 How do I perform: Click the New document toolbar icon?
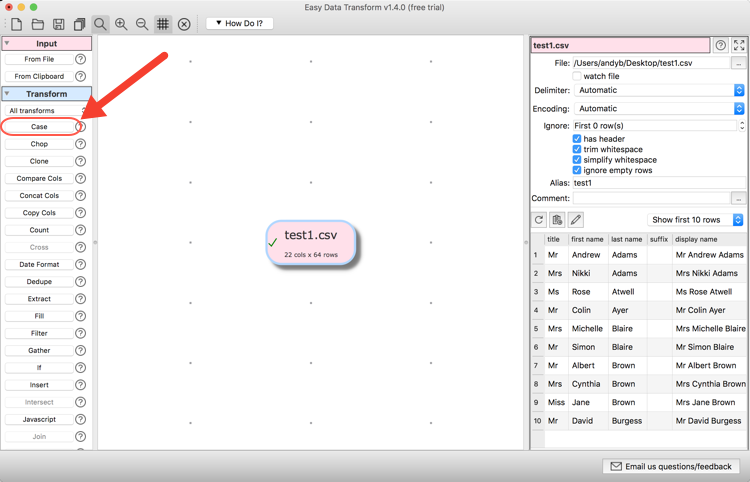(17, 24)
